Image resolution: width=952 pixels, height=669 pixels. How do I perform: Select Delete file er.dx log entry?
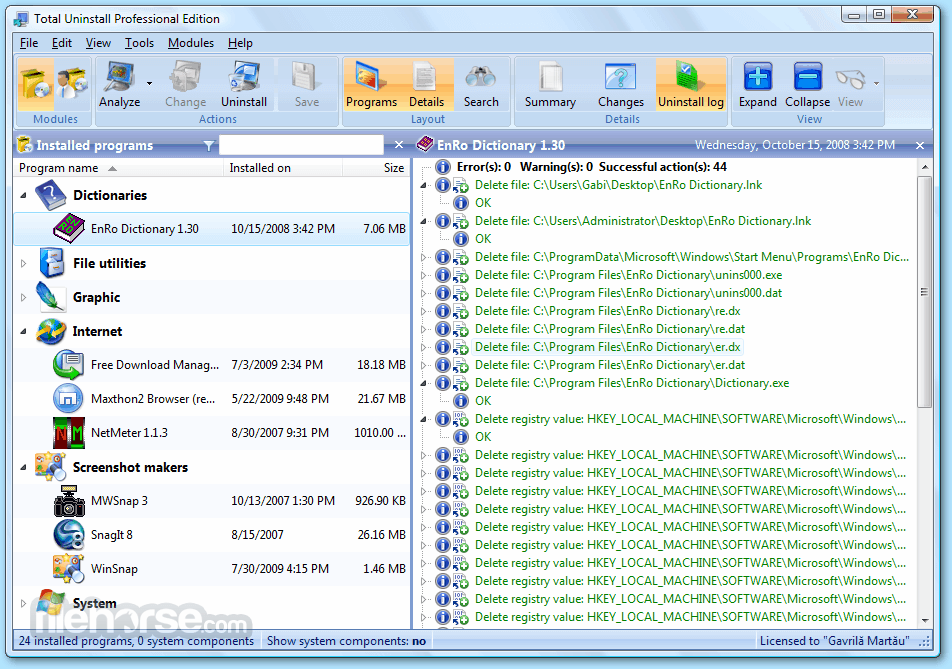coord(608,347)
